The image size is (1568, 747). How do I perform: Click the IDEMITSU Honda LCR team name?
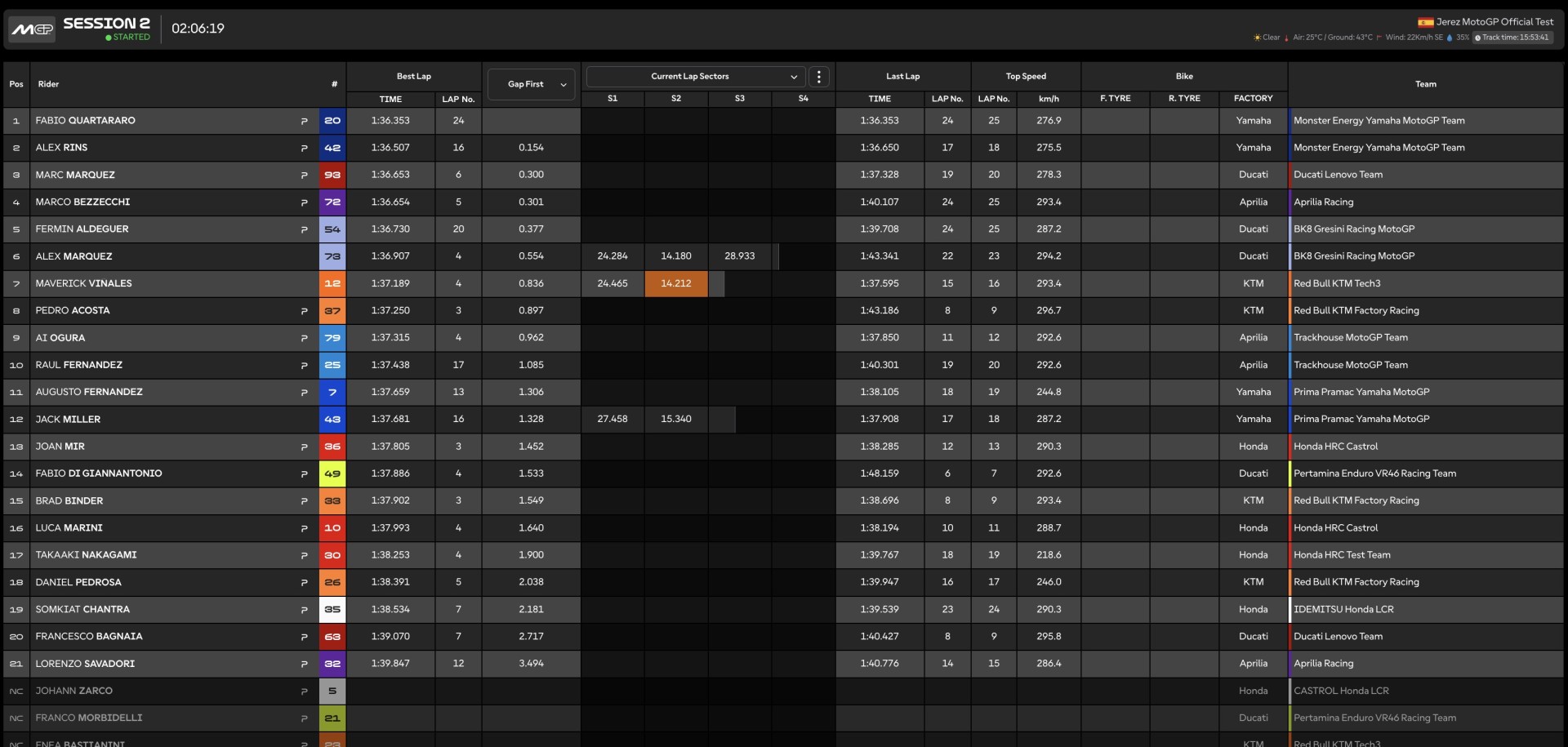[x=1343, y=610]
